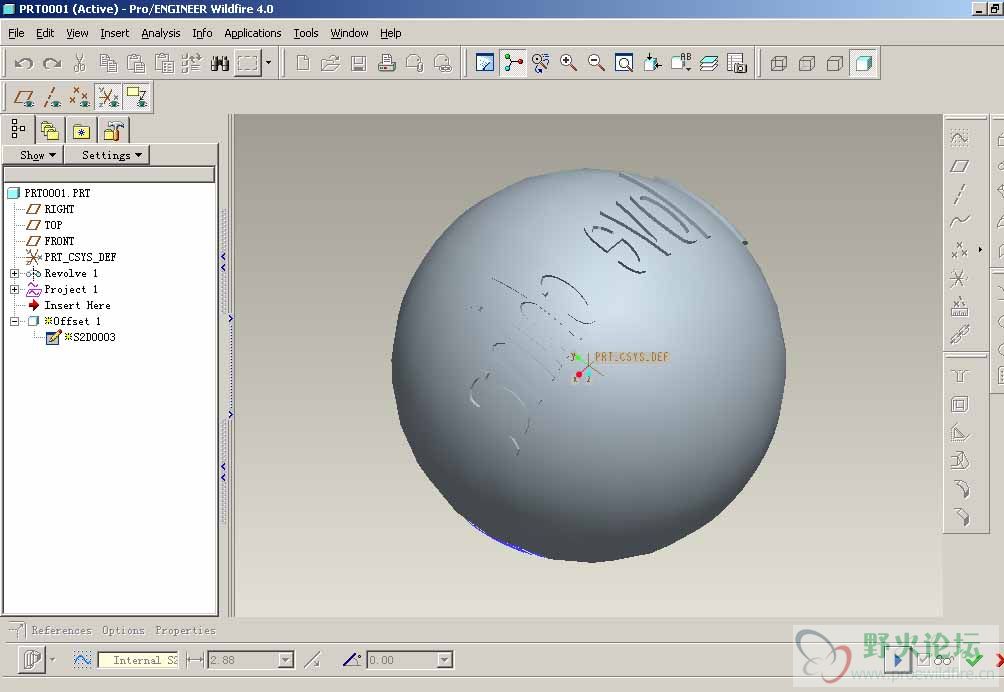The image size is (1004, 692).
Task: Click the Print icon
Action: (387, 63)
